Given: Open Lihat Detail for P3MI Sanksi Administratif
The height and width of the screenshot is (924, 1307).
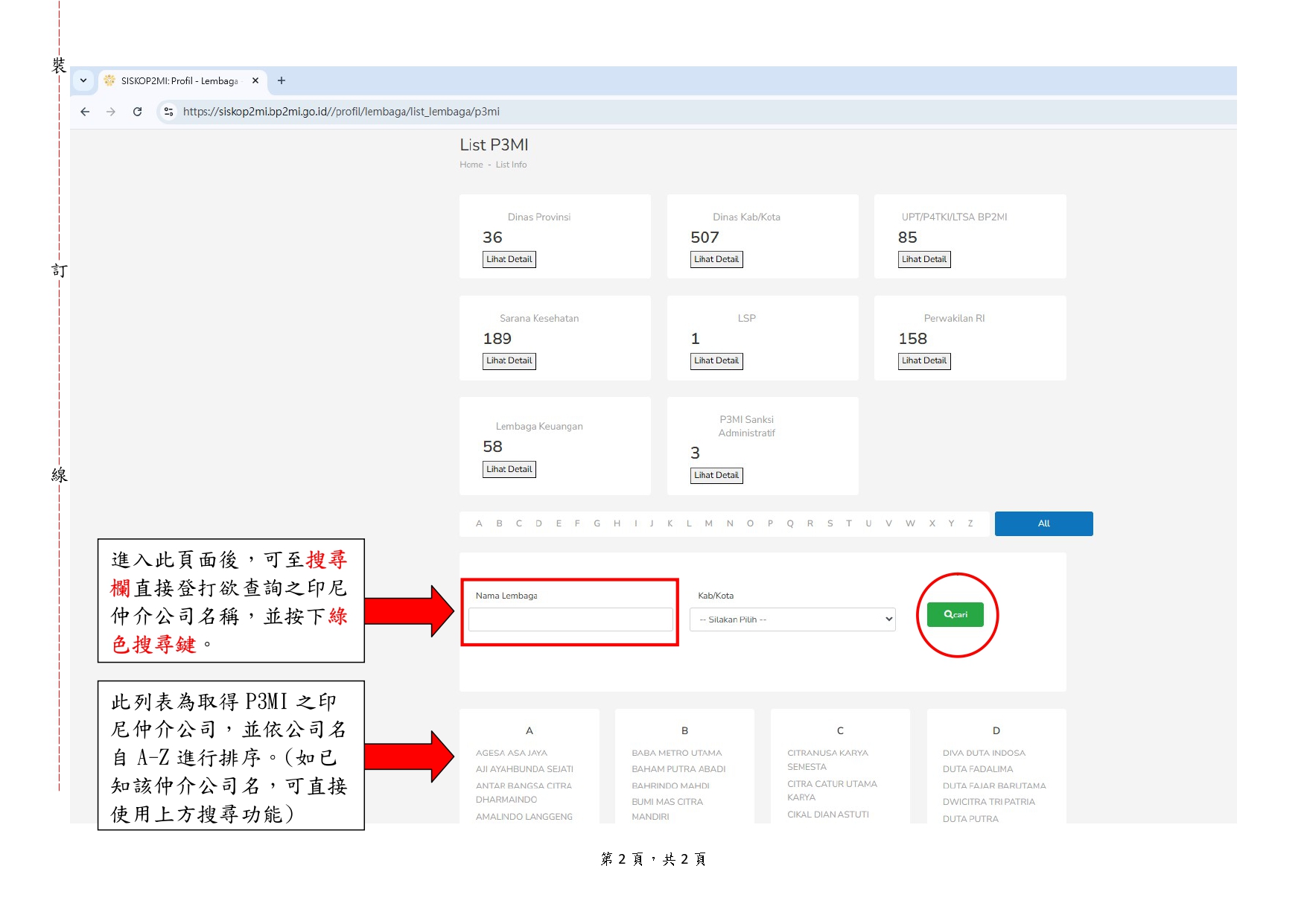Looking at the screenshot, I should 716,475.
